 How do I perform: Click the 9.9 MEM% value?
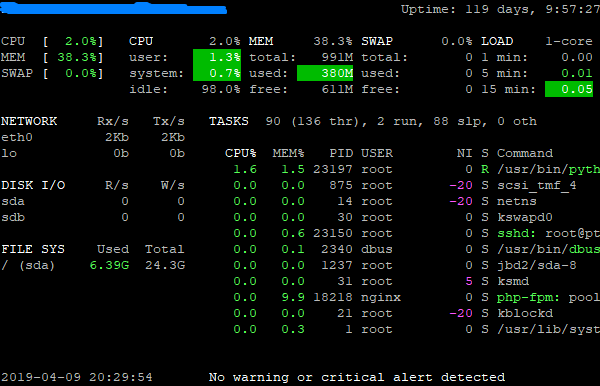(293, 298)
